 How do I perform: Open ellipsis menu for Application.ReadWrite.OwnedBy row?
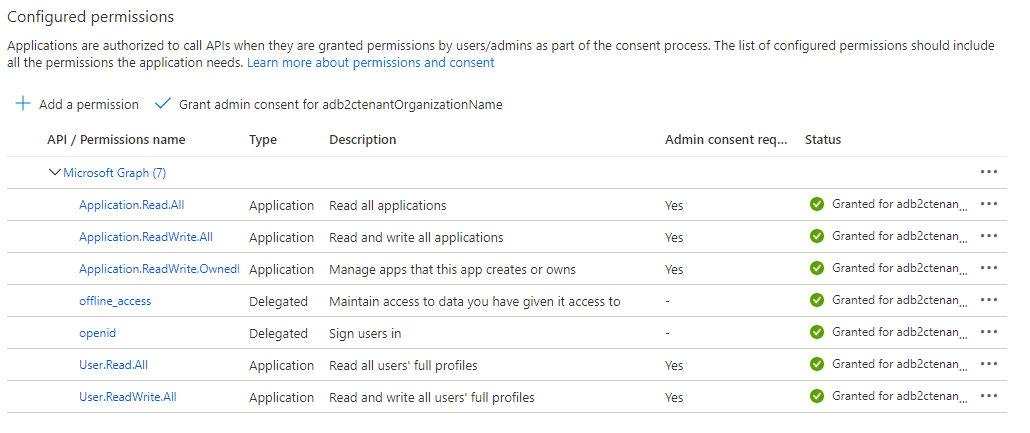click(989, 268)
